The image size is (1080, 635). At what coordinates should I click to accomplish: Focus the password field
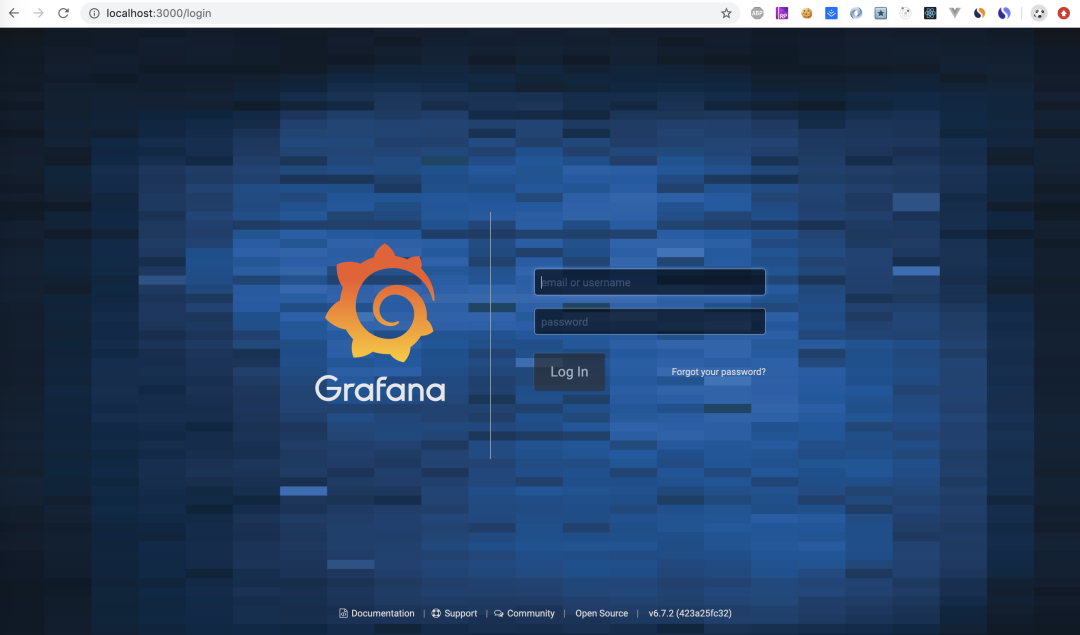pos(650,322)
